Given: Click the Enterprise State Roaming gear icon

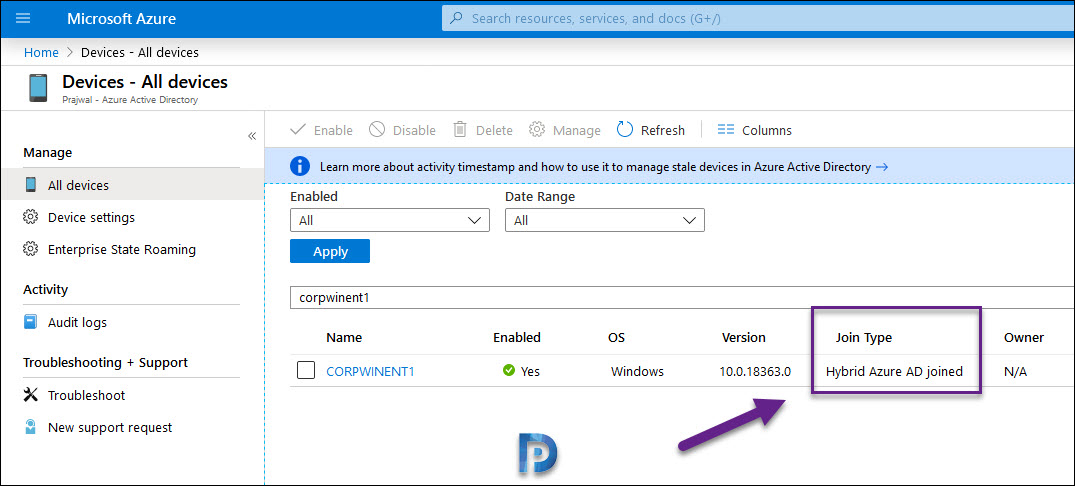Looking at the screenshot, I should [30, 250].
